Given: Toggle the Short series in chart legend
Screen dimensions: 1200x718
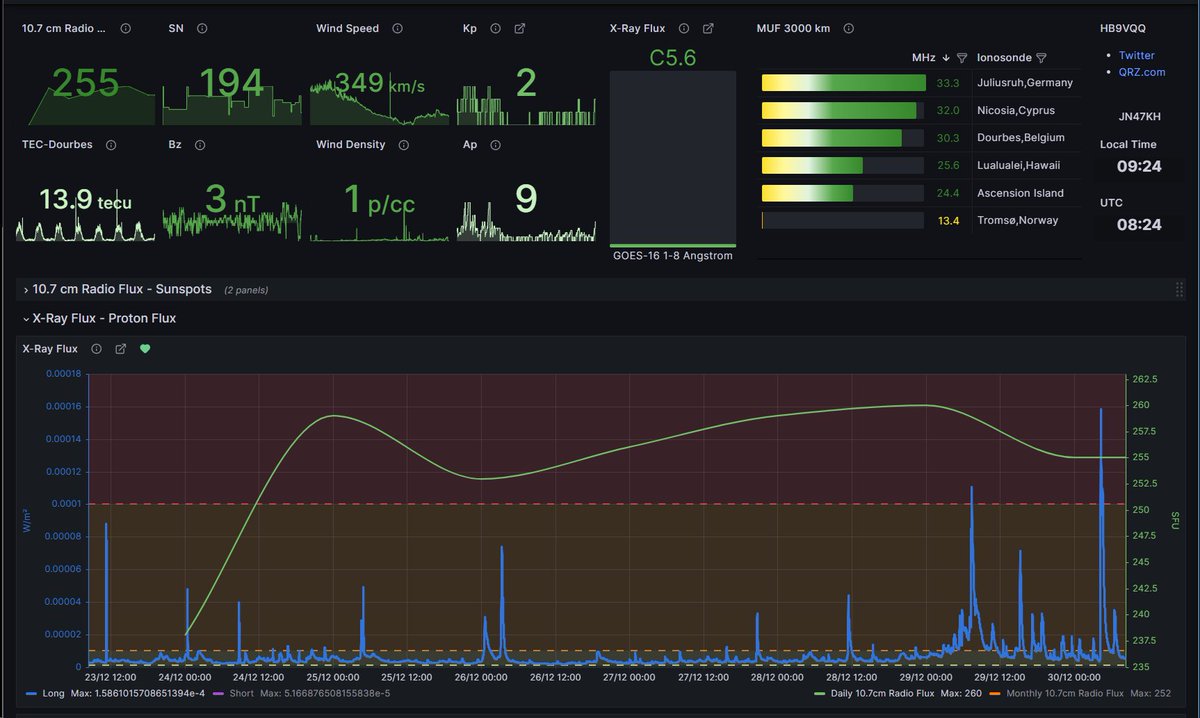Looking at the screenshot, I should pyautogui.click(x=241, y=693).
